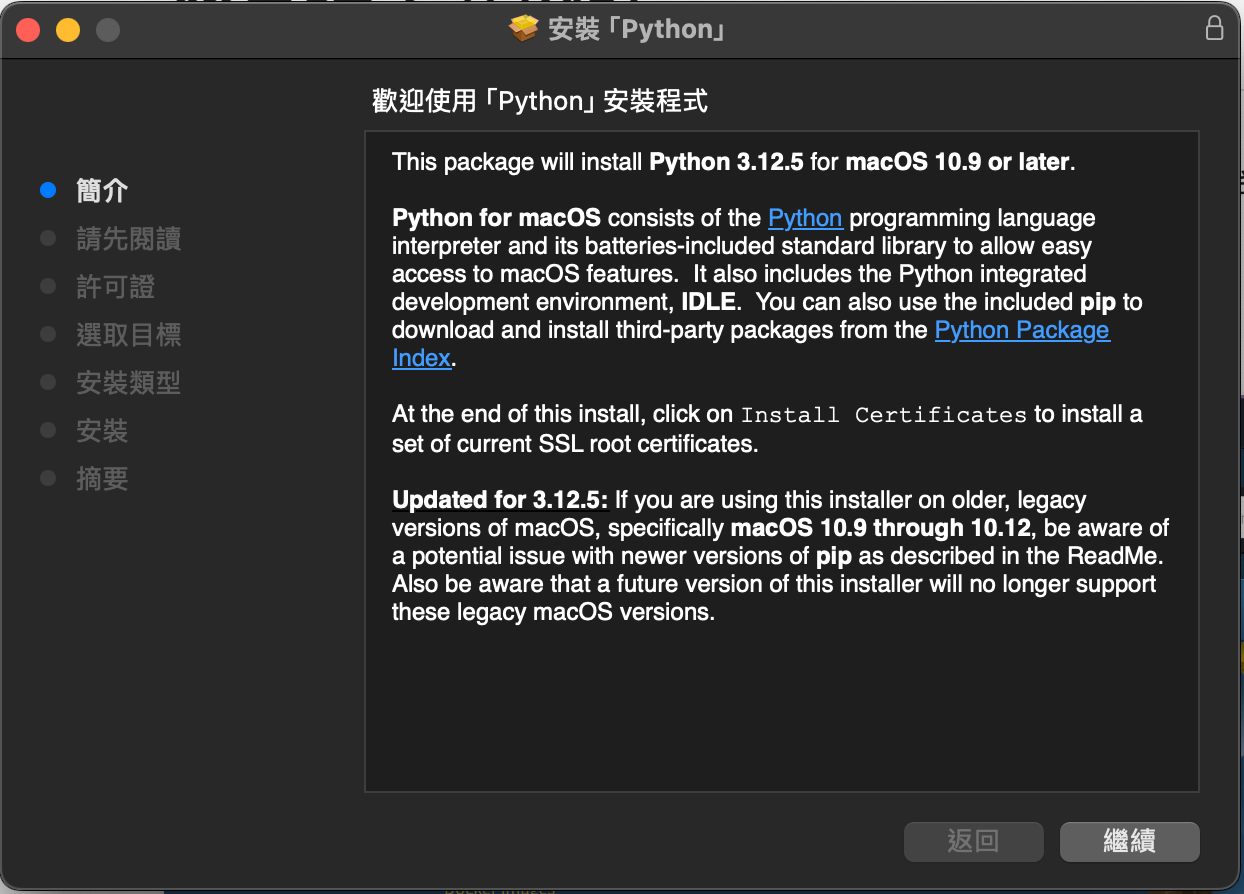Select the 許可證 step in sidebar
The image size is (1244, 894).
[x=115, y=287]
